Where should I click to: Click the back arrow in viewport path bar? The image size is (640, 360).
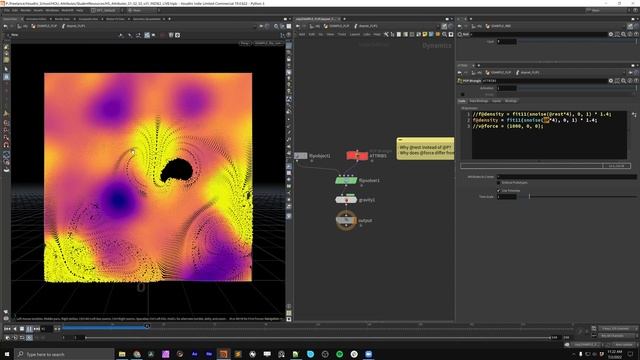coord(5,26)
